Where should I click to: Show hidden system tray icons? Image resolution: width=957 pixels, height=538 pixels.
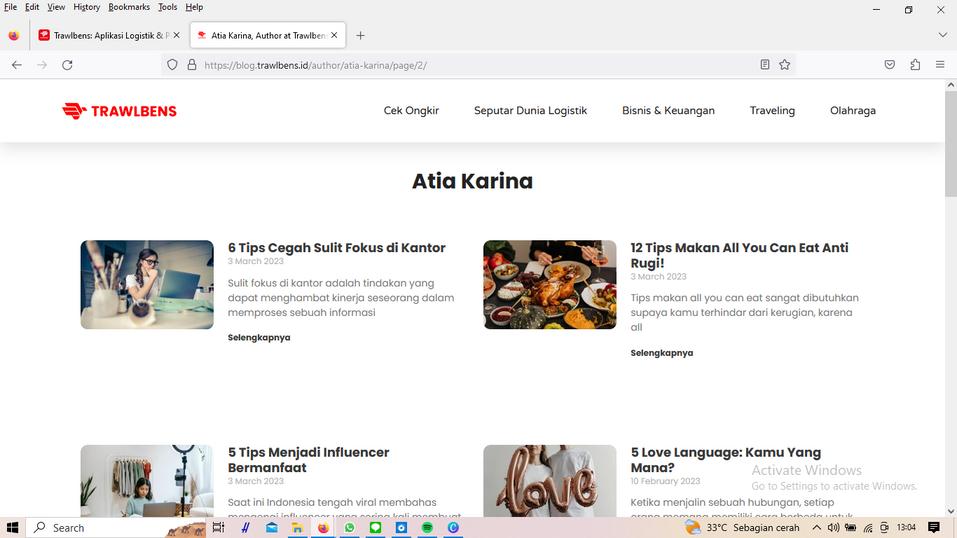[817, 528]
